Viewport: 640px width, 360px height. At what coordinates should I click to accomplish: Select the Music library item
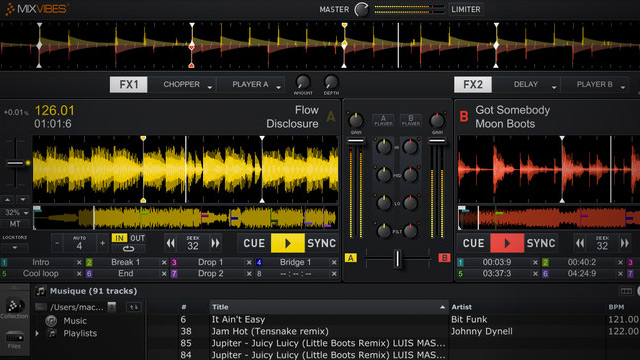(75, 321)
